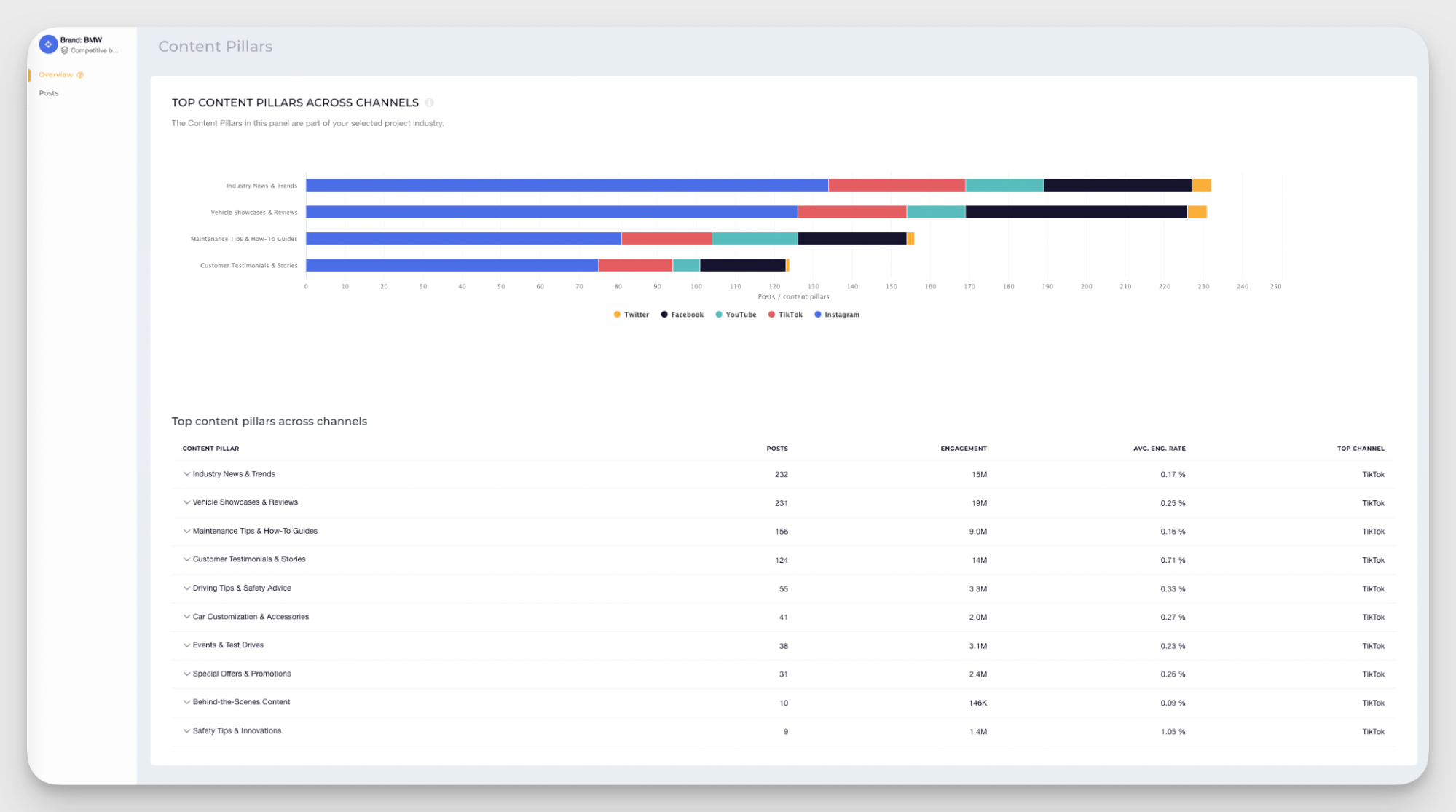The image size is (1456, 812).
Task: Click the Competitive benchmark layers icon
Action: [x=65, y=51]
